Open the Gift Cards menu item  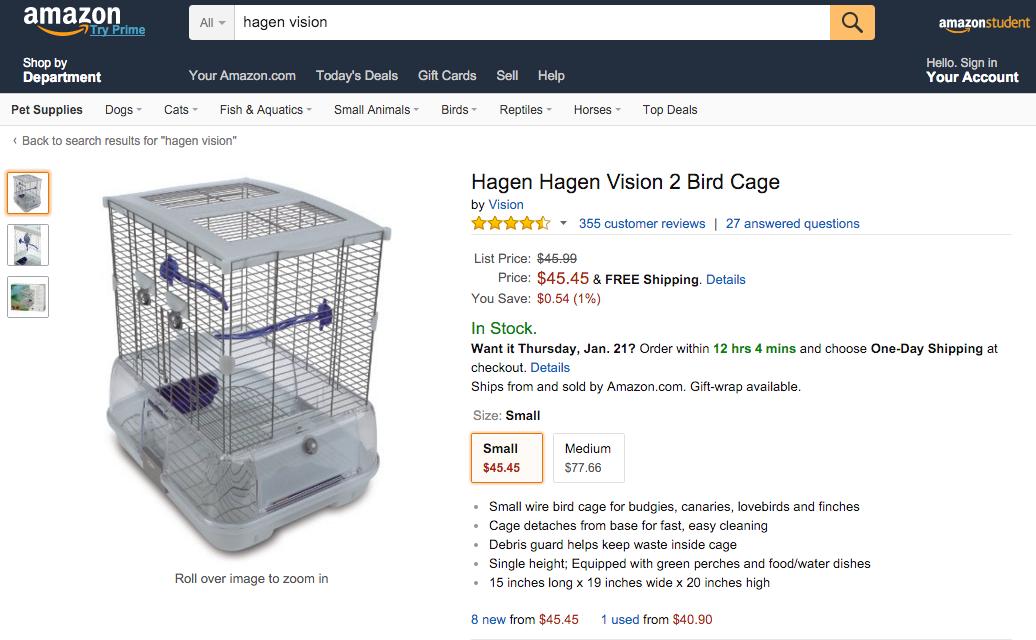447,75
